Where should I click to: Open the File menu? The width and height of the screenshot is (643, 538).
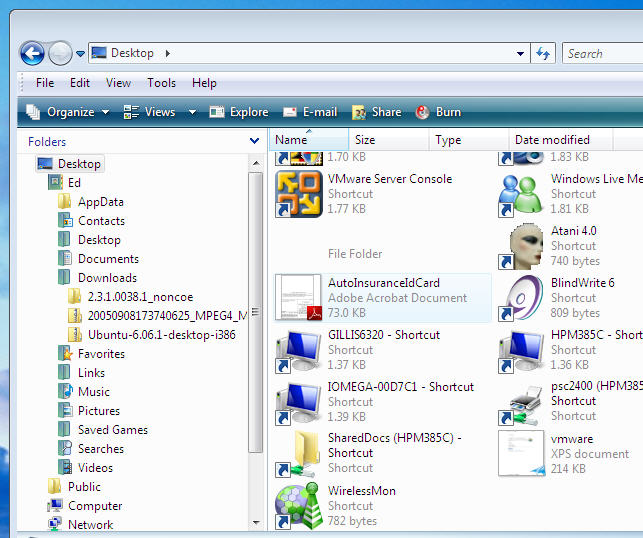[45, 83]
